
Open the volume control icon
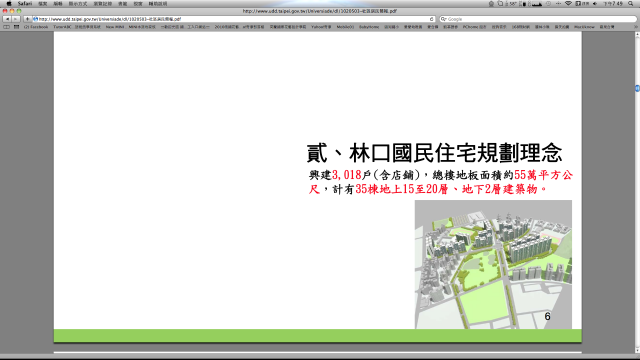595,3
